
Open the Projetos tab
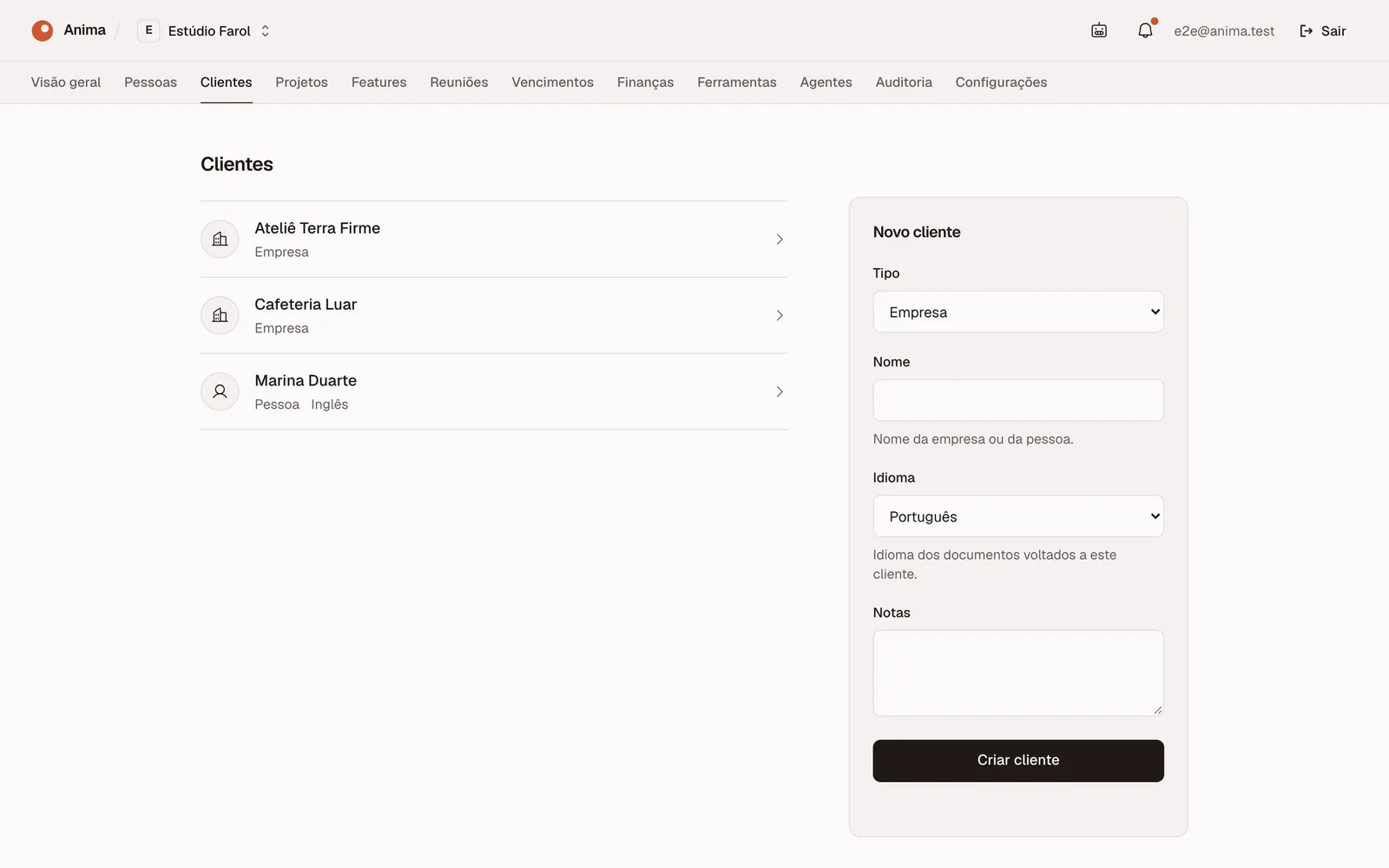pos(301,82)
